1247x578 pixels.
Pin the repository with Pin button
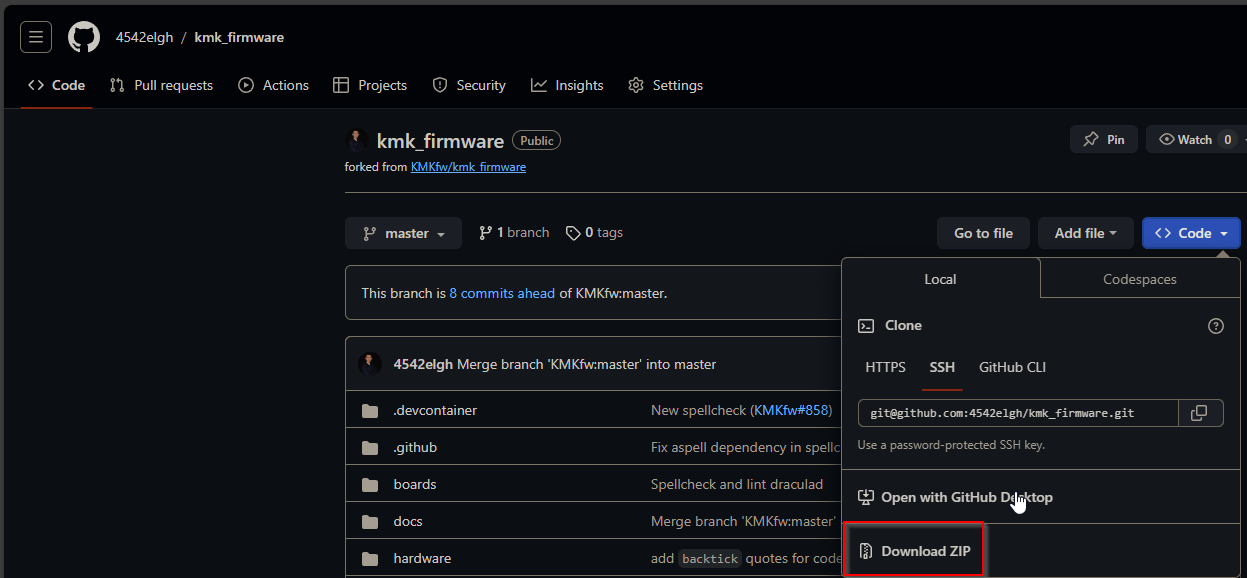click(x=1104, y=140)
